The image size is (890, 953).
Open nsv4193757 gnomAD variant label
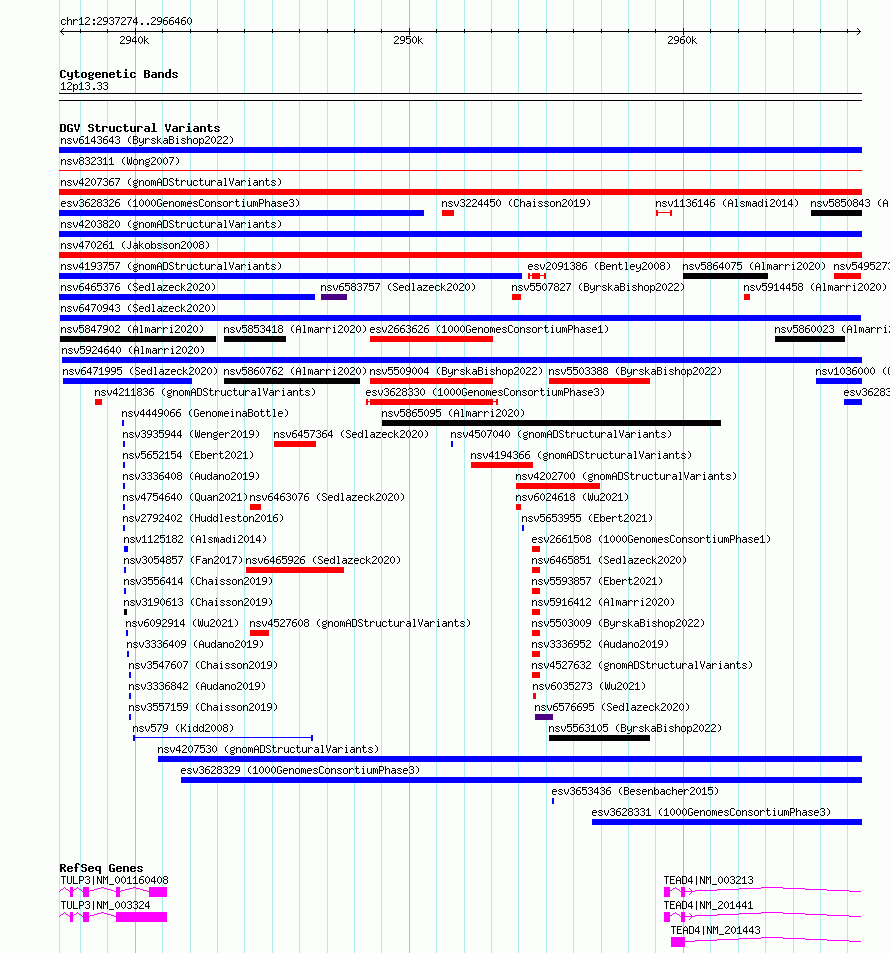[171, 266]
